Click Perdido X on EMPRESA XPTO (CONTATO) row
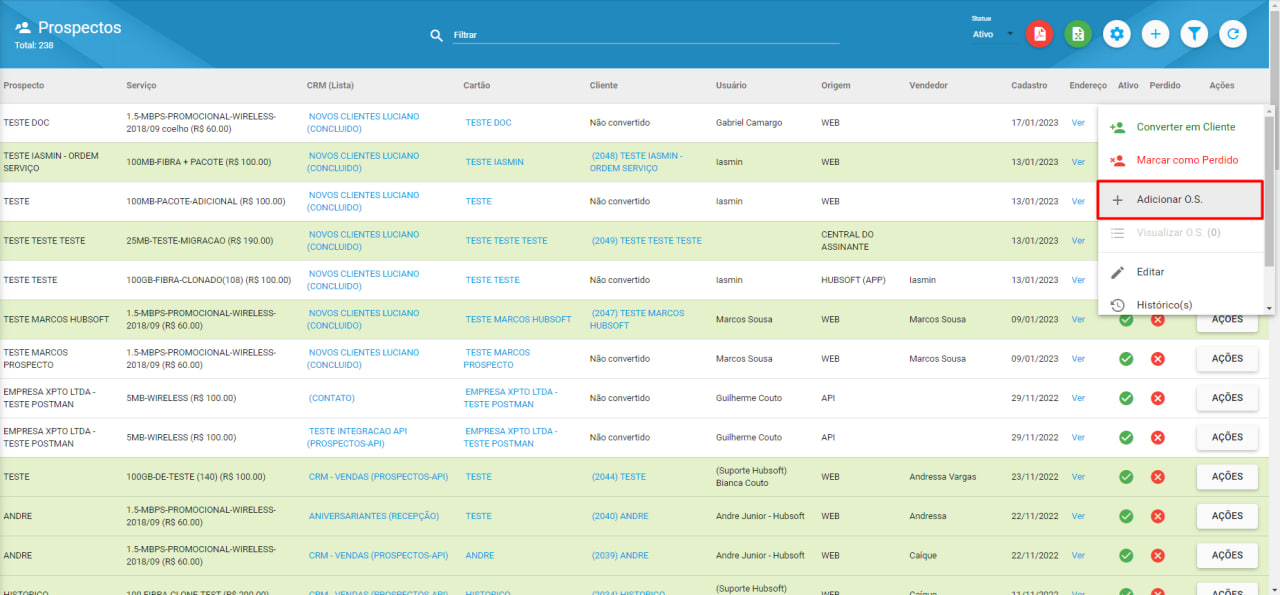 point(1158,398)
